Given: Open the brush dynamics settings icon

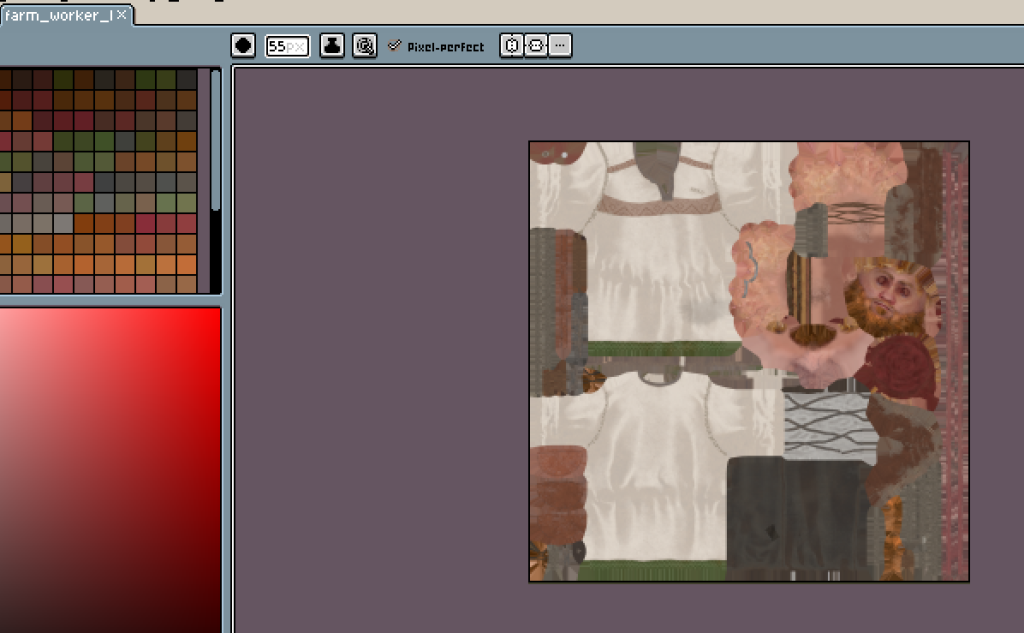Looking at the screenshot, I should coord(365,46).
